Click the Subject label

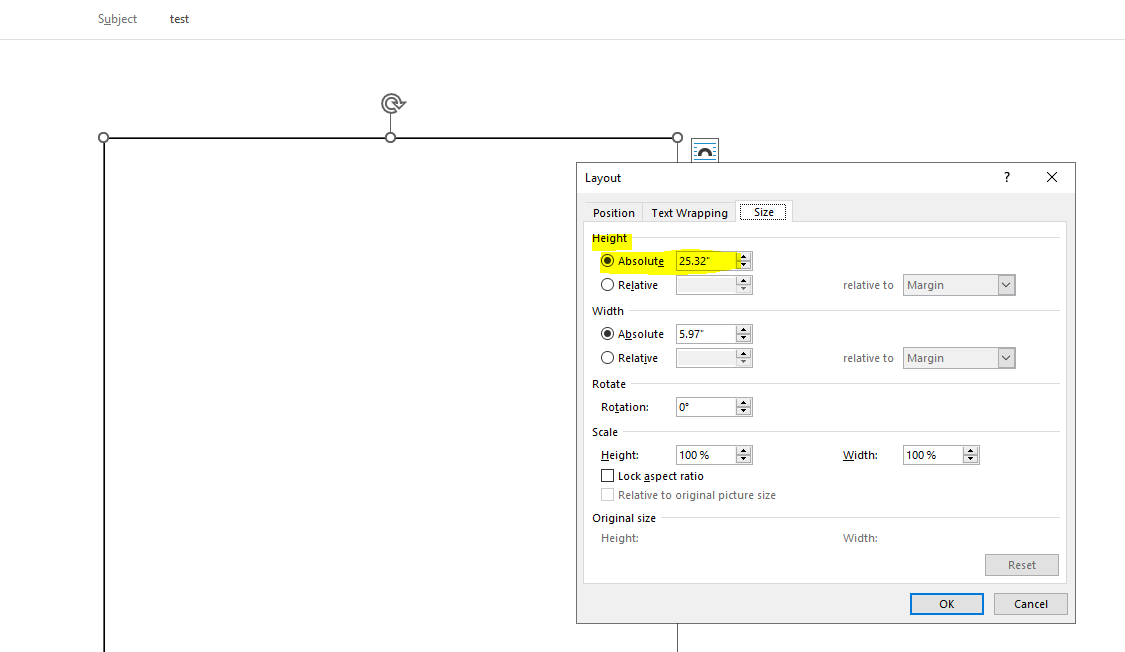tap(118, 19)
